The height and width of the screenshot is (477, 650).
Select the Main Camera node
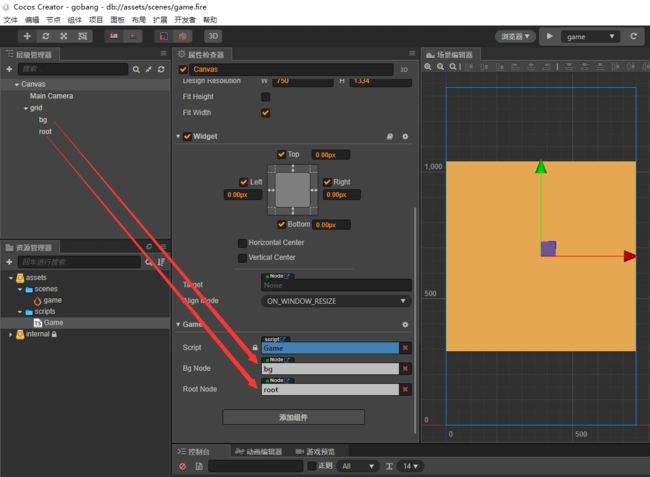[x=51, y=96]
